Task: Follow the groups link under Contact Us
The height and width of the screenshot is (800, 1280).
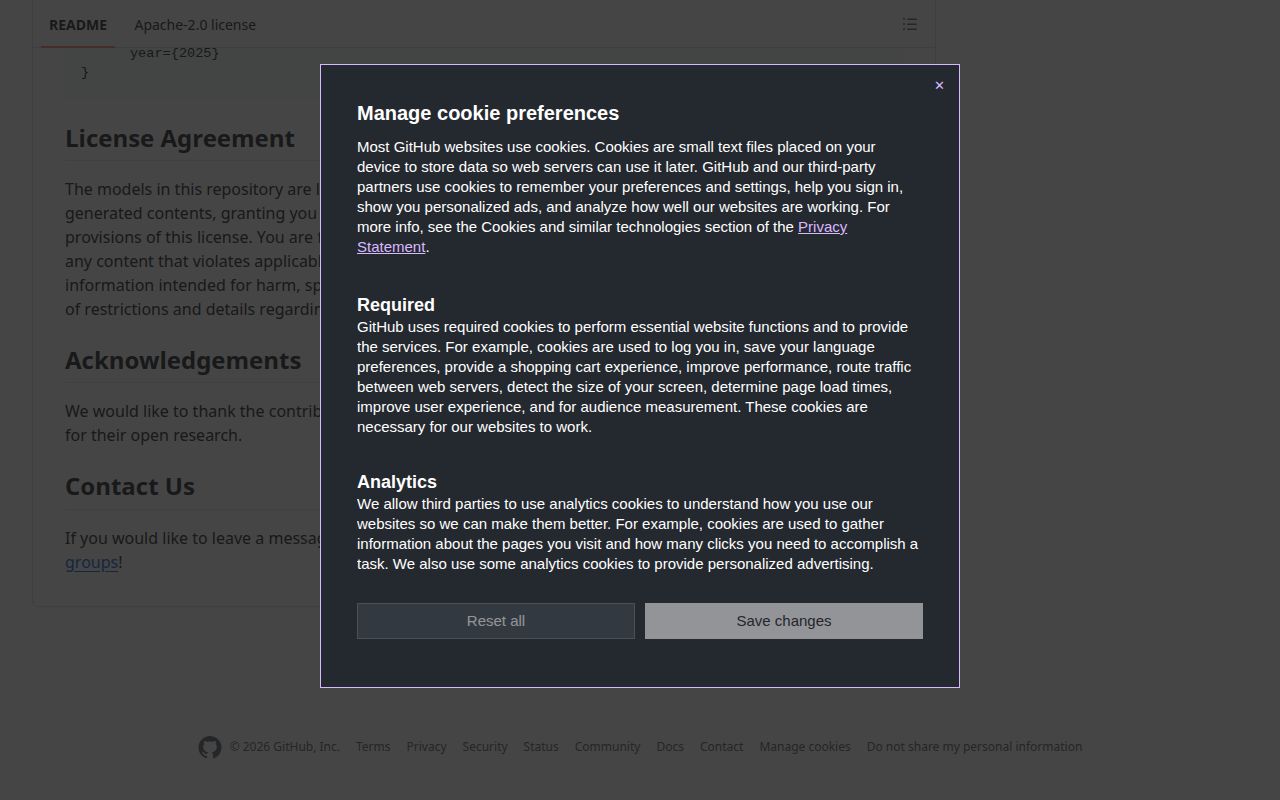Action: click(x=91, y=562)
